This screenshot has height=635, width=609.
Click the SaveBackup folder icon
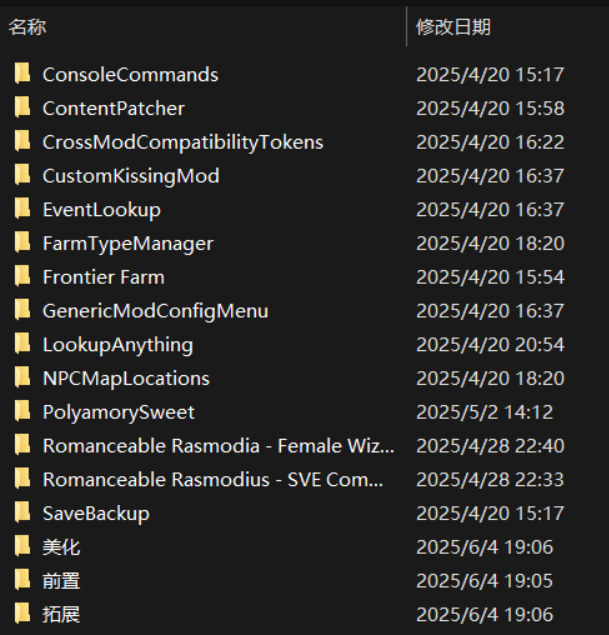pos(22,514)
